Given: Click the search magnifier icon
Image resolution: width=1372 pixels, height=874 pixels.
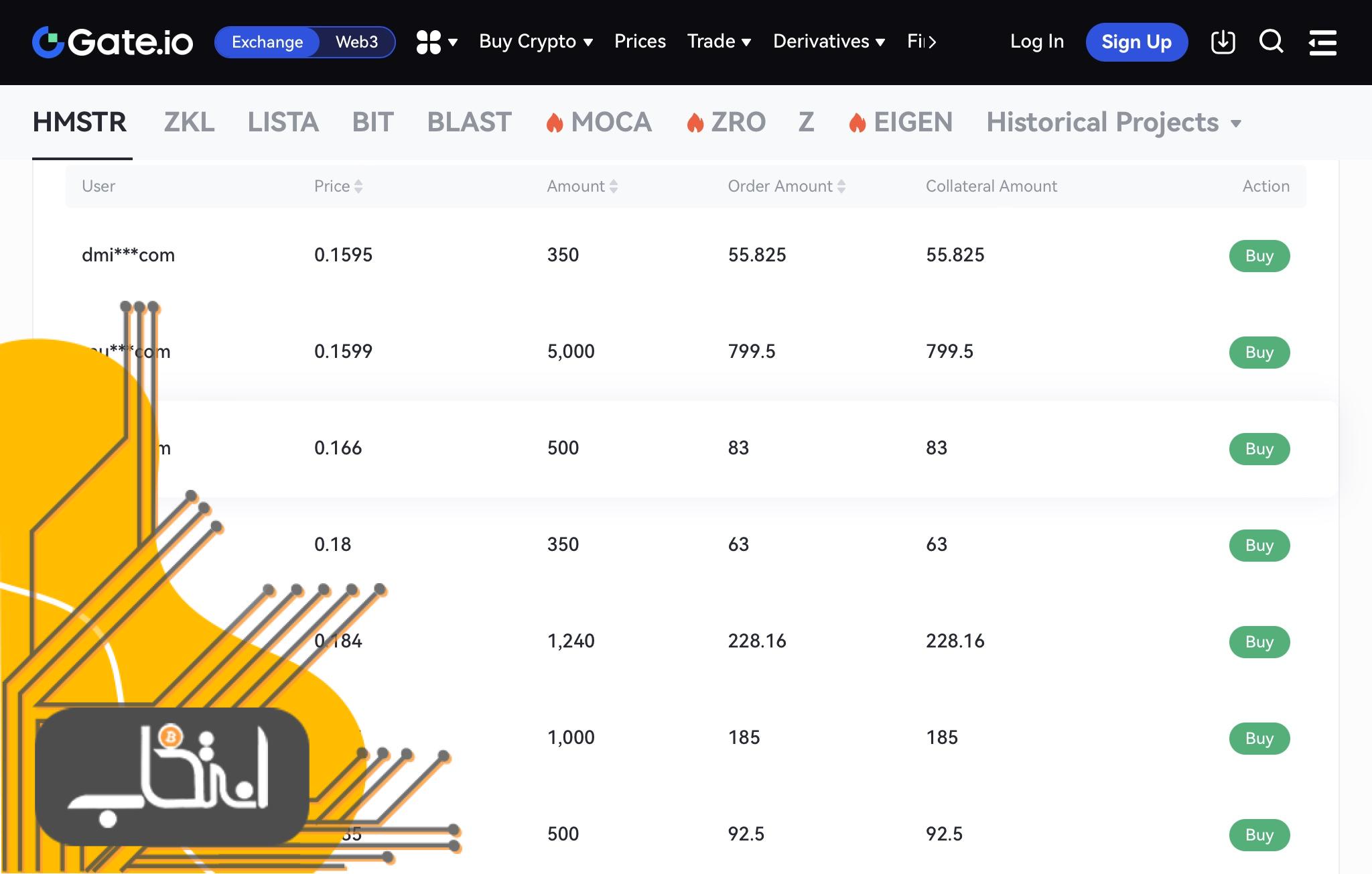Looking at the screenshot, I should coord(1270,42).
